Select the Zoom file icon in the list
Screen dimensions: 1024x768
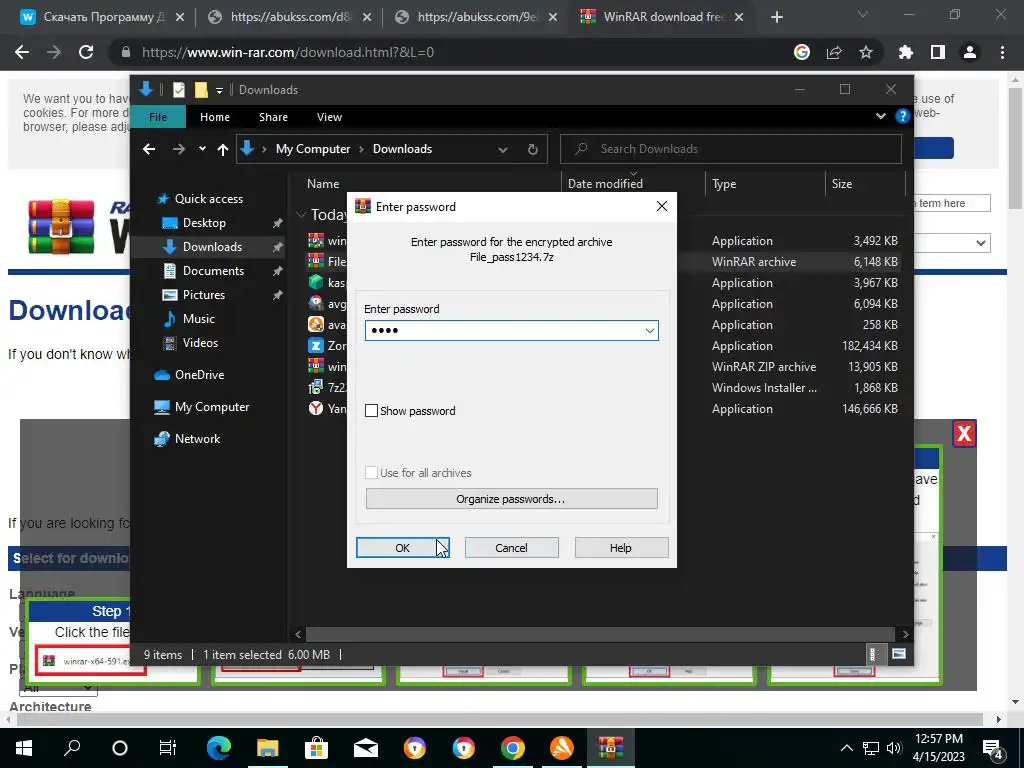[316, 345]
